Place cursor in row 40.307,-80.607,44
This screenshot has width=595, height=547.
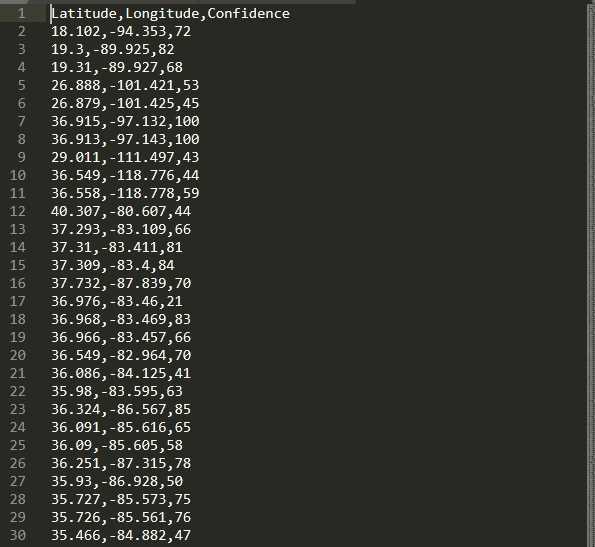tap(121, 211)
